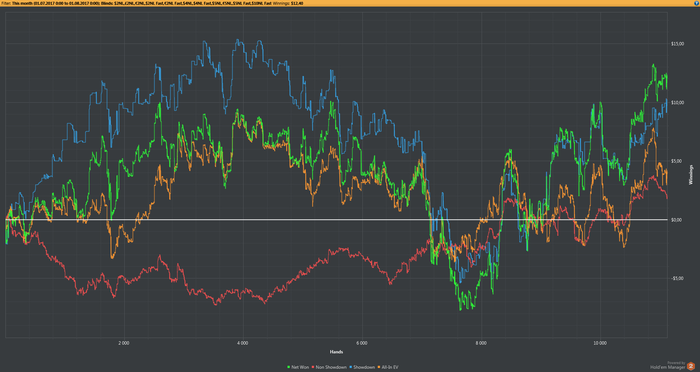The image size is (700, 372).
Task: Click the $10,00 axis label
Action: [677, 103]
